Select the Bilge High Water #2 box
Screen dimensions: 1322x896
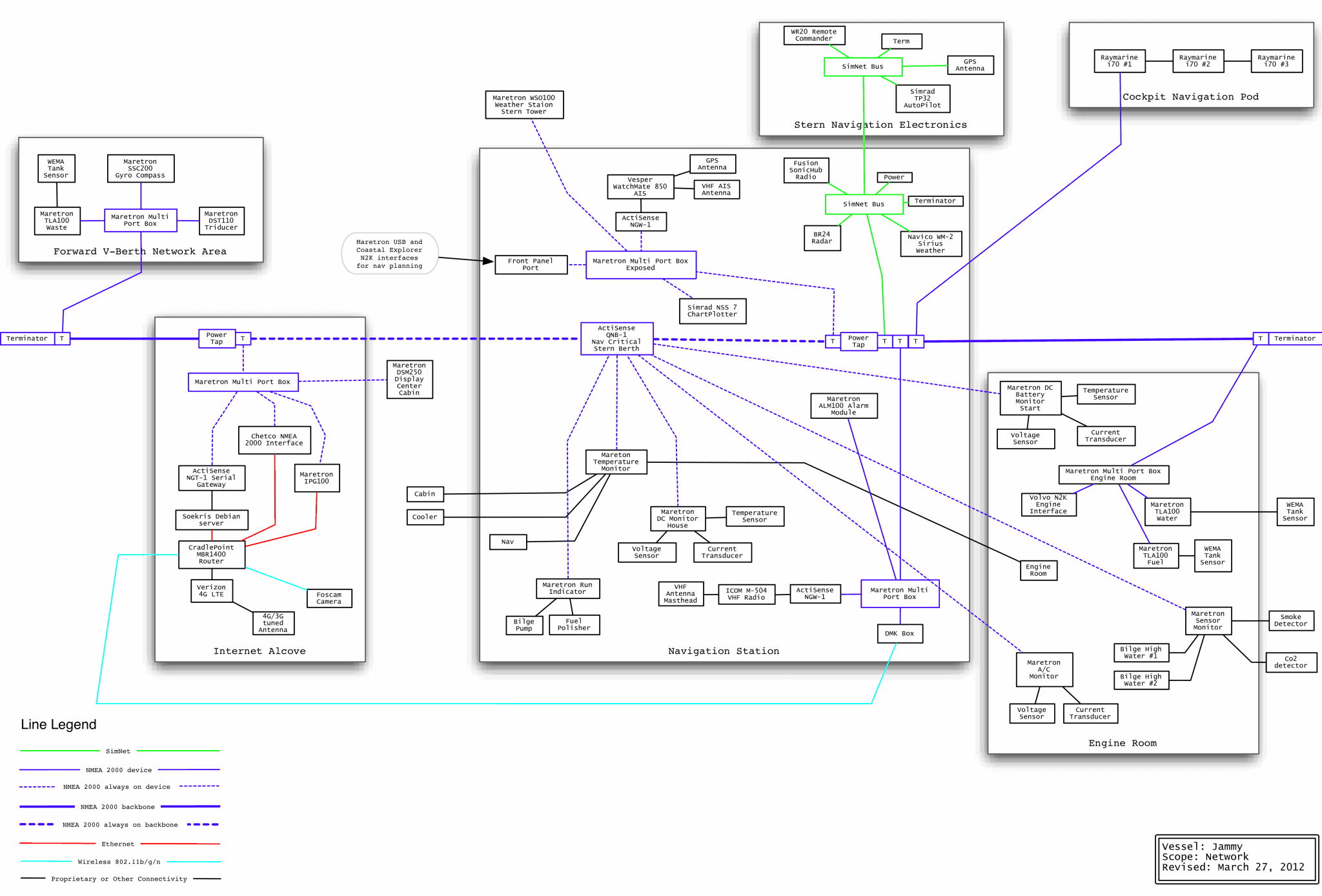pyautogui.click(x=1141, y=680)
